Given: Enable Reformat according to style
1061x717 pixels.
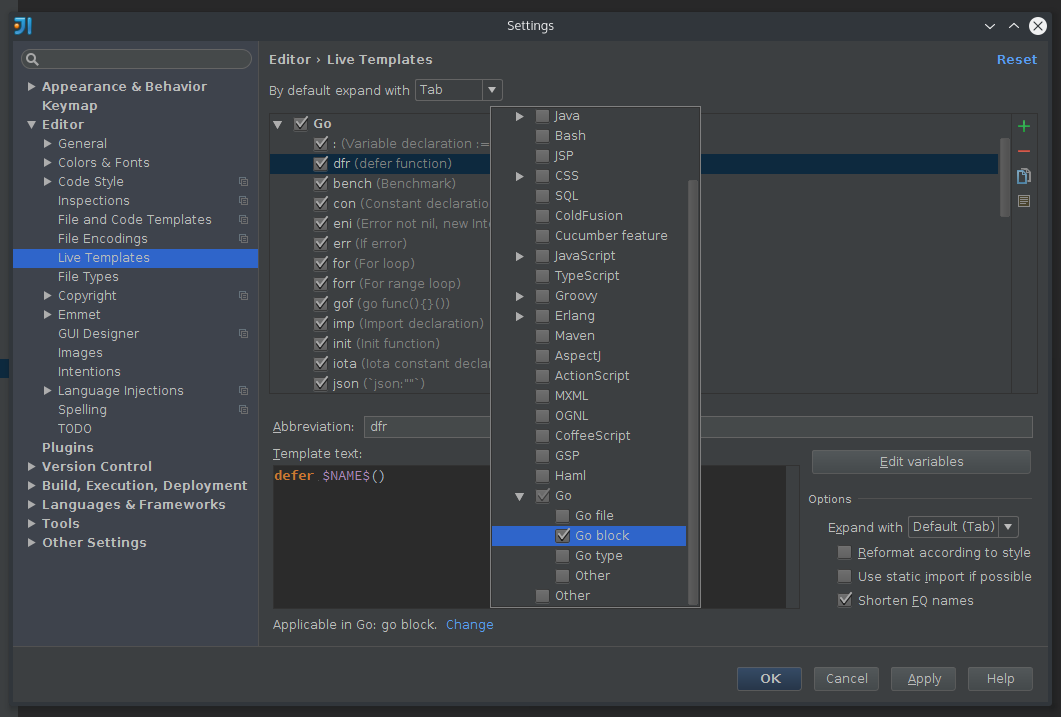Looking at the screenshot, I should point(845,552).
